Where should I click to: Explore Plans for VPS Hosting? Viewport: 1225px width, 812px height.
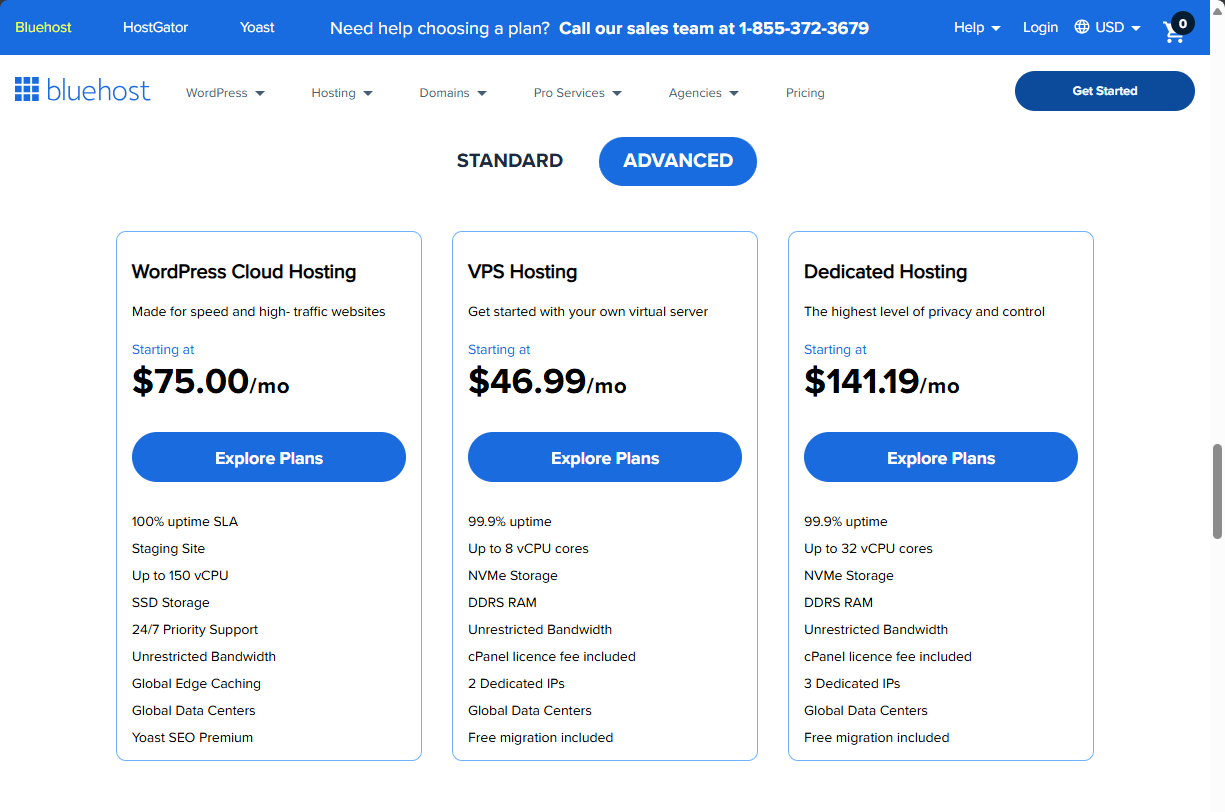604,457
